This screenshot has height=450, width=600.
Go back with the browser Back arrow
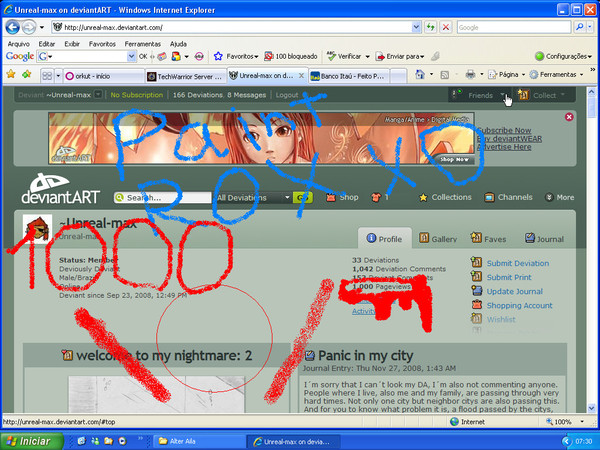(13, 27)
